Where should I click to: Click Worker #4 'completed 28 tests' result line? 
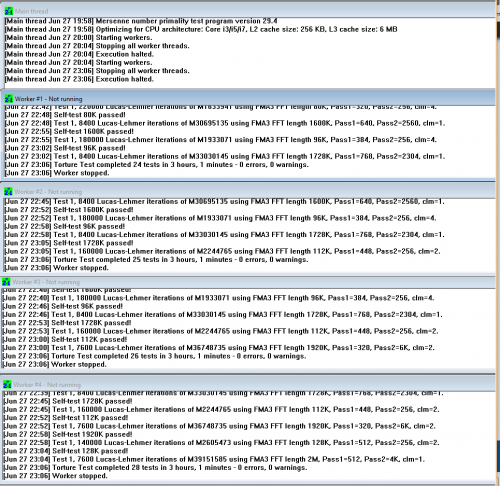point(155,468)
